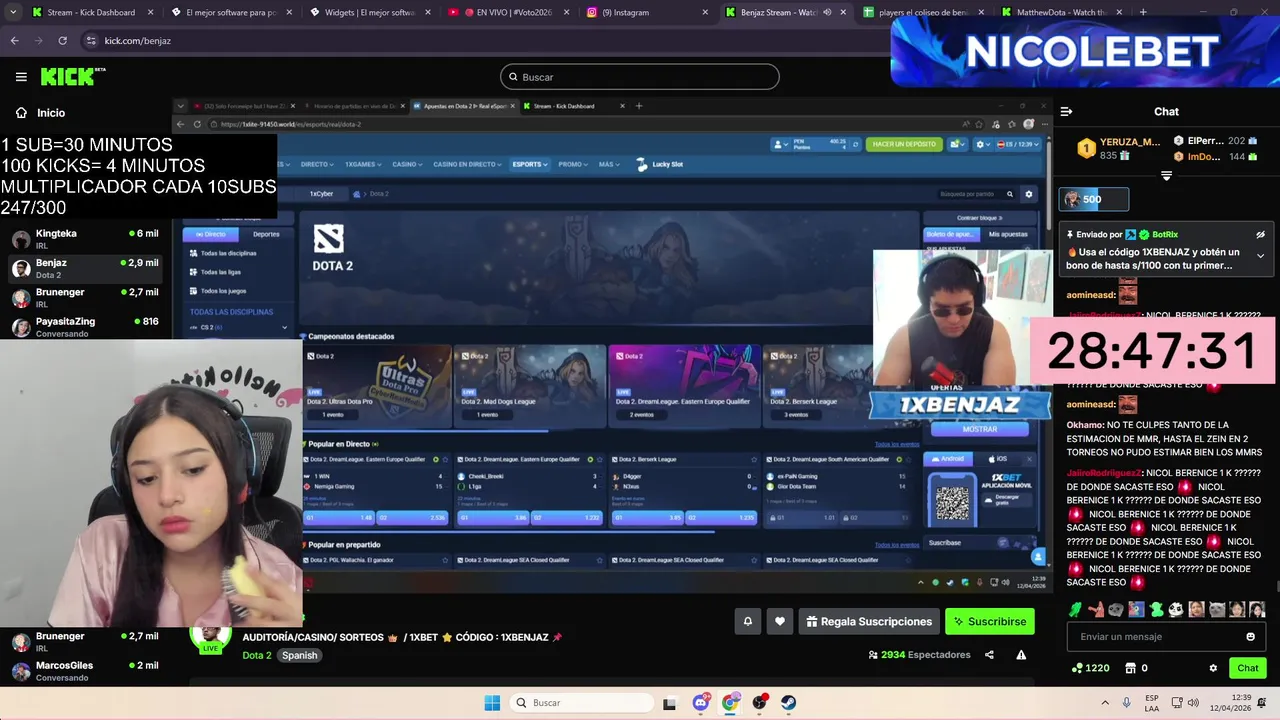Insert the gray cat quick emote
The image size is (1280, 720).
pyautogui.click(x=1217, y=609)
